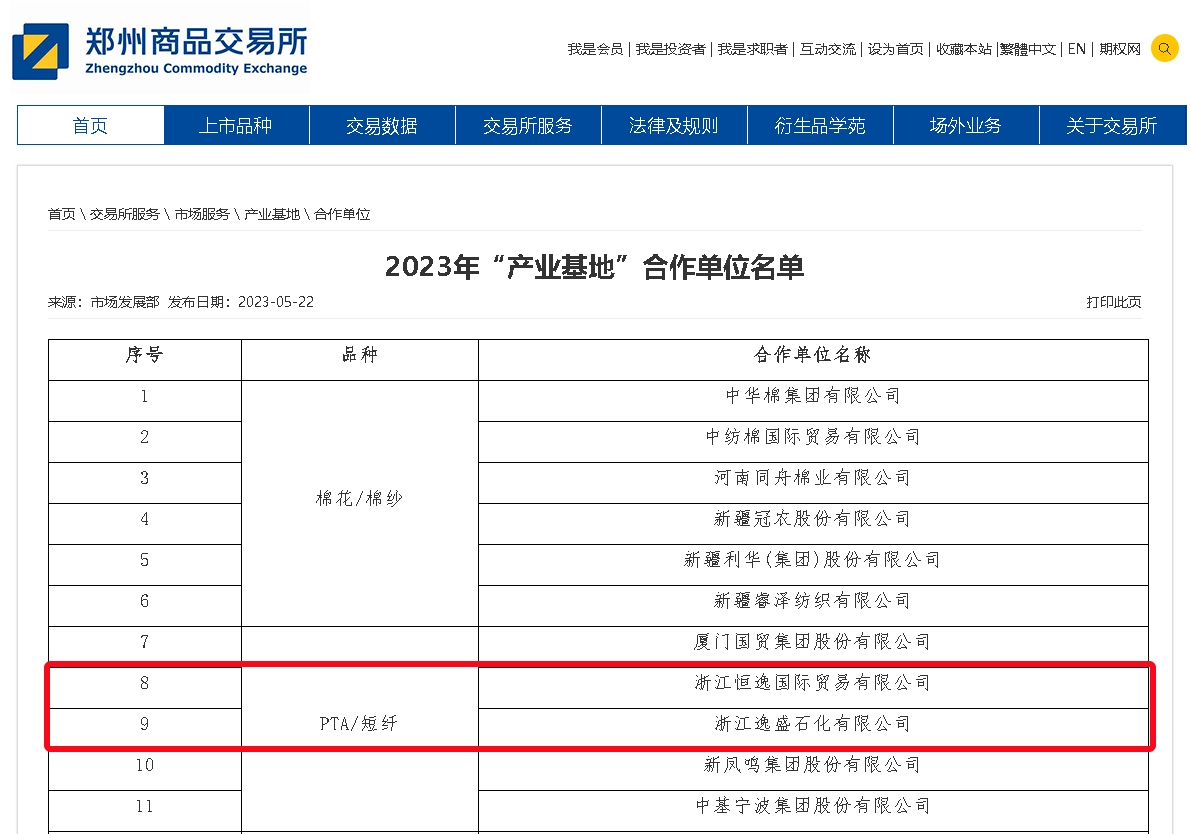Click 市场服务 breadcrumb link
Screen dimensions: 1191x834
202,214
